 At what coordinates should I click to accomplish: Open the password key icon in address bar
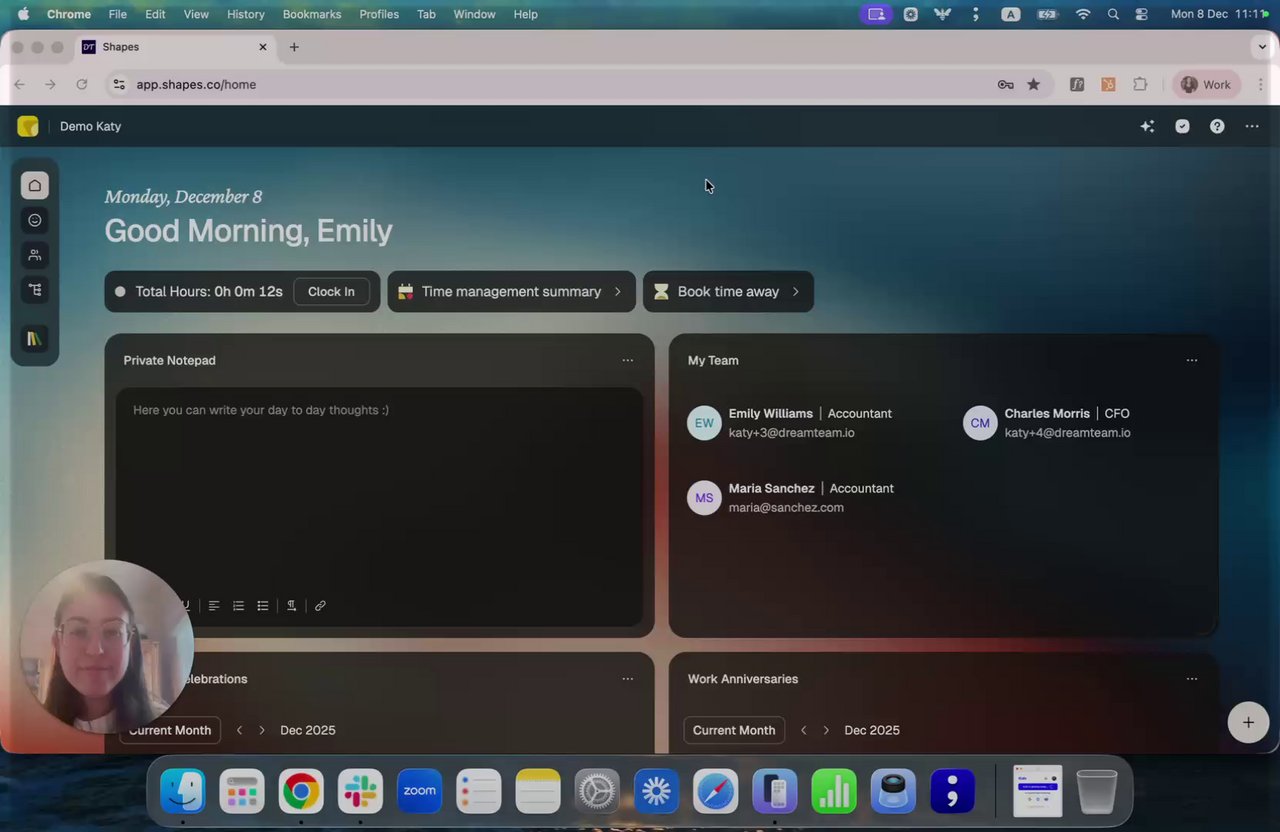pyautogui.click(x=1006, y=85)
